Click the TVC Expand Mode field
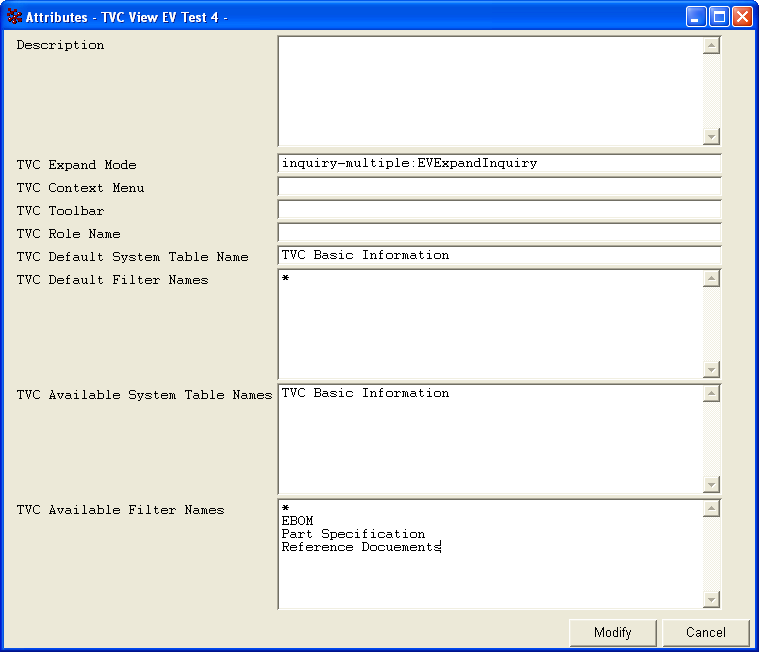The height and width of the screenshot is (652, 759). [498, 164]
